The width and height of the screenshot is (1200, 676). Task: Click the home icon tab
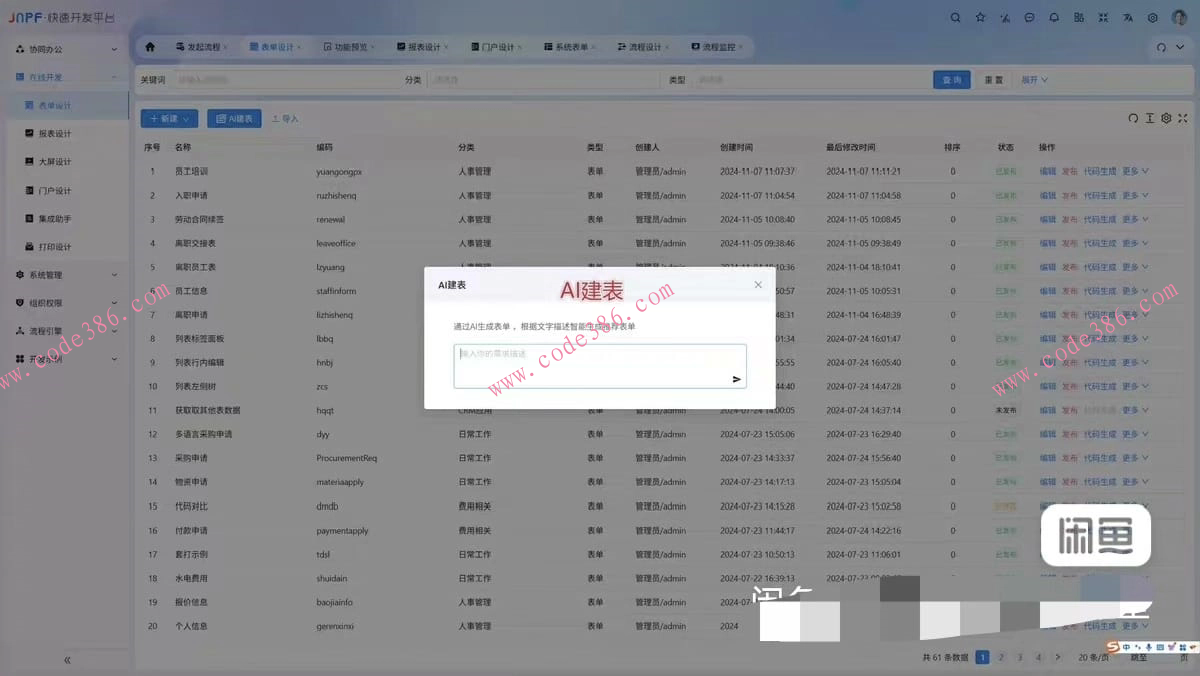click(x=150, y=47)
